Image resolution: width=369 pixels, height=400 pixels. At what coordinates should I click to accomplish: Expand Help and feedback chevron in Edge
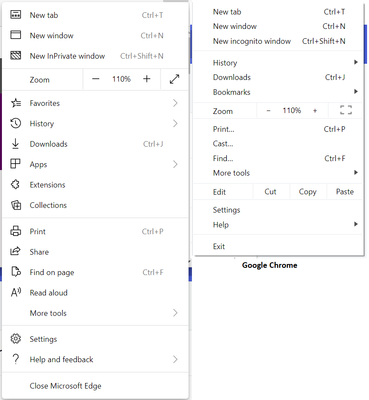175,359
